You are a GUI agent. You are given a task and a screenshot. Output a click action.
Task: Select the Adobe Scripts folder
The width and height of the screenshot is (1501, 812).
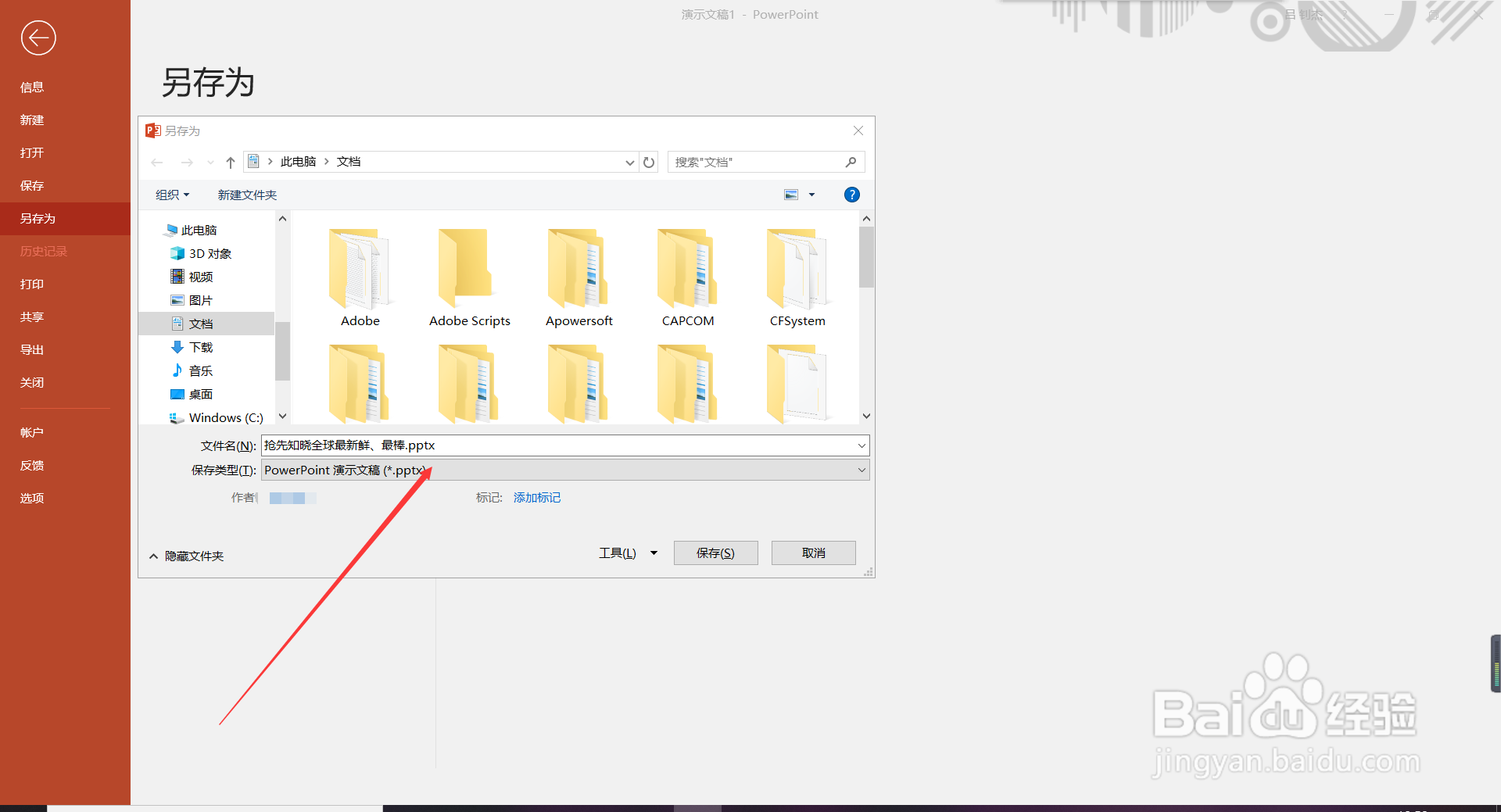[469, 277]
